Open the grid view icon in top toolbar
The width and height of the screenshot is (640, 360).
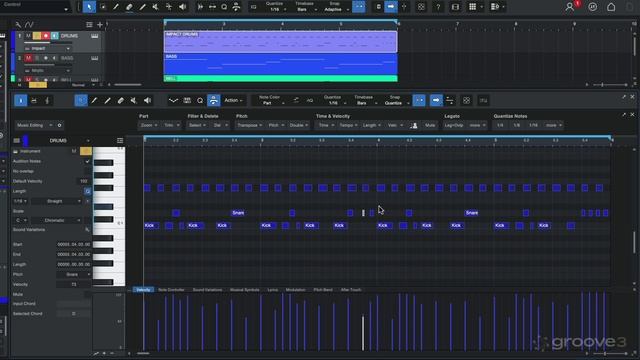472,7
